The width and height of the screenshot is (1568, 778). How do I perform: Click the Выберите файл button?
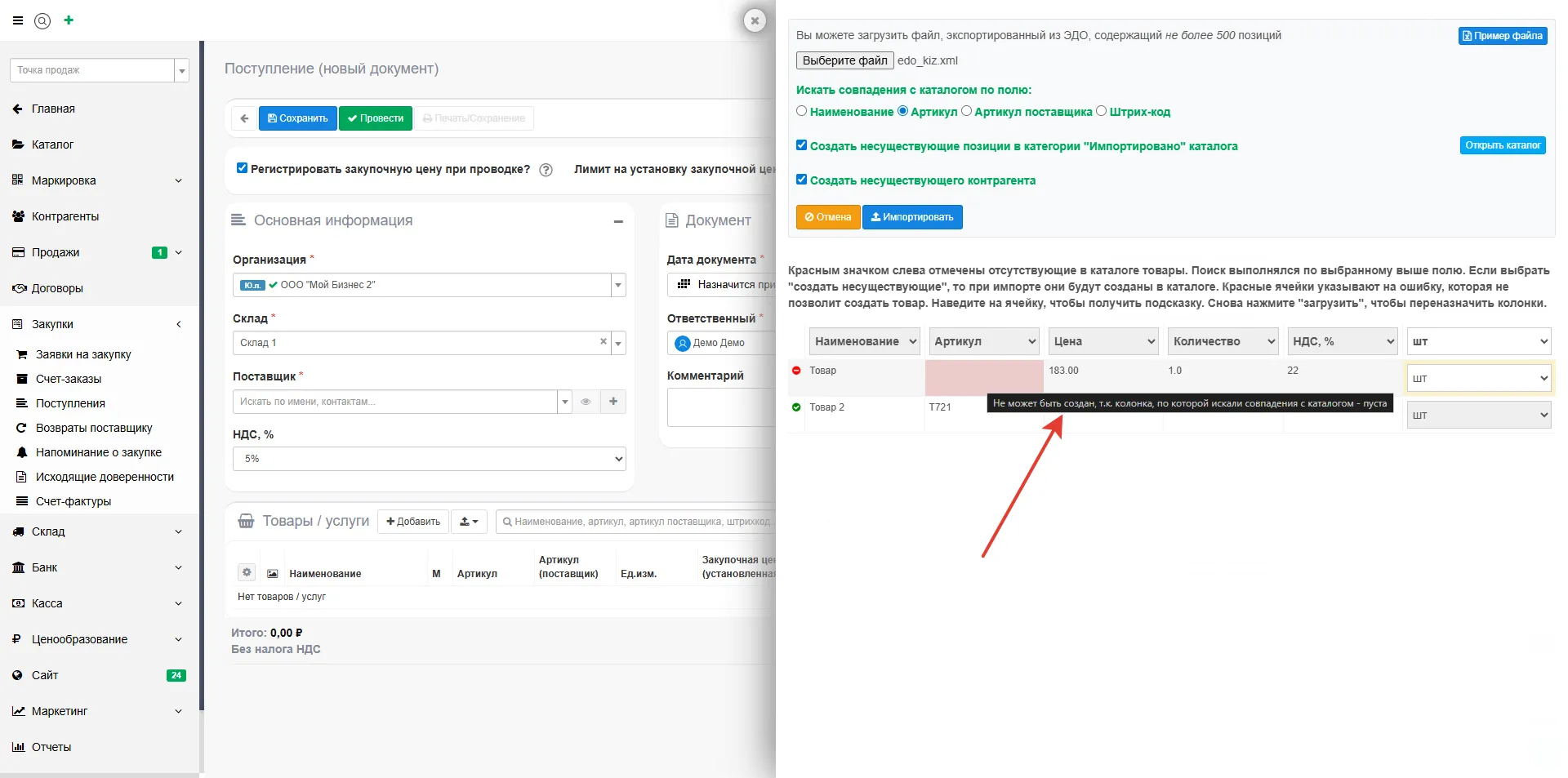844,60
